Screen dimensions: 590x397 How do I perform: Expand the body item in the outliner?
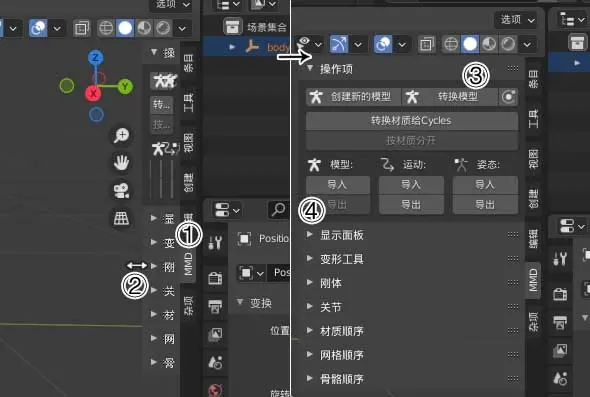232,47
